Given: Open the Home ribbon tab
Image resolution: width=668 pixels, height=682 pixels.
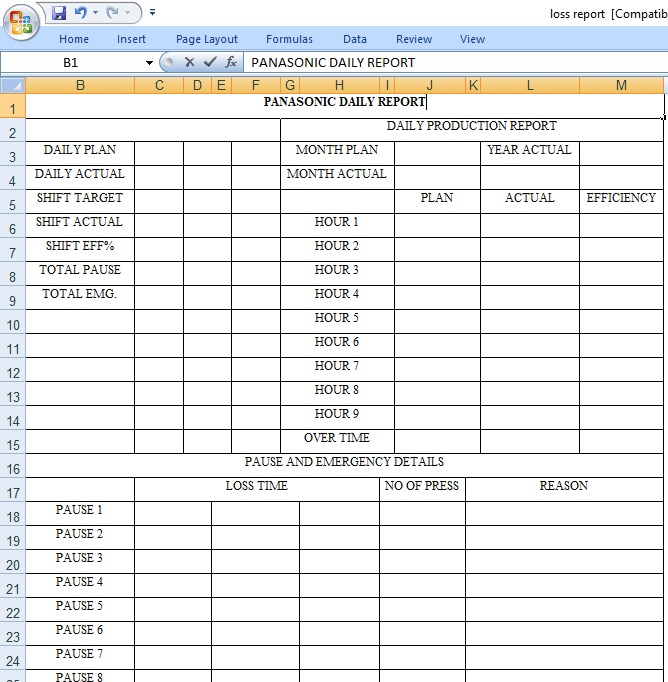Looking at the screenshot, I should [74, 39].
